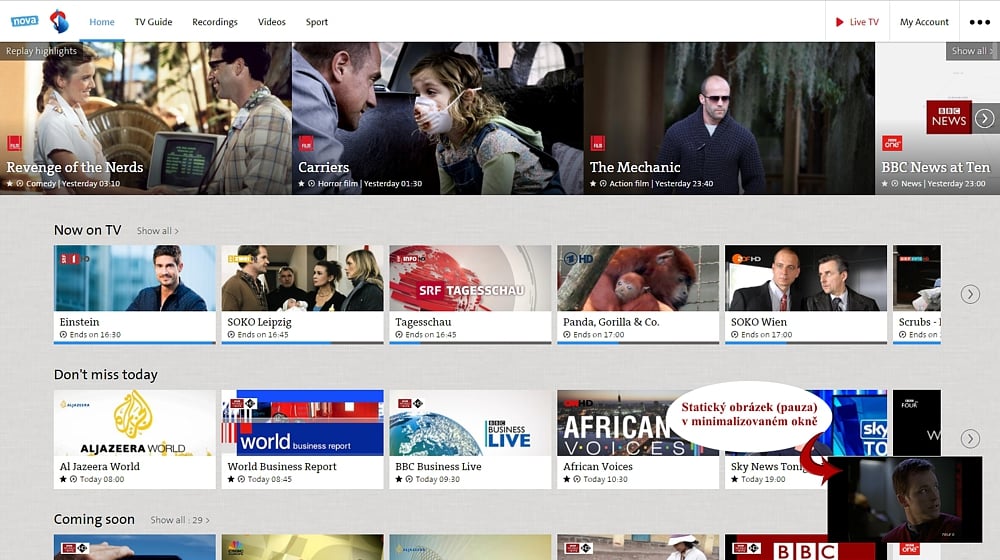Click the replay clock icon for Tagesschau
1000x560 pixels.
(x=399, y=334)
